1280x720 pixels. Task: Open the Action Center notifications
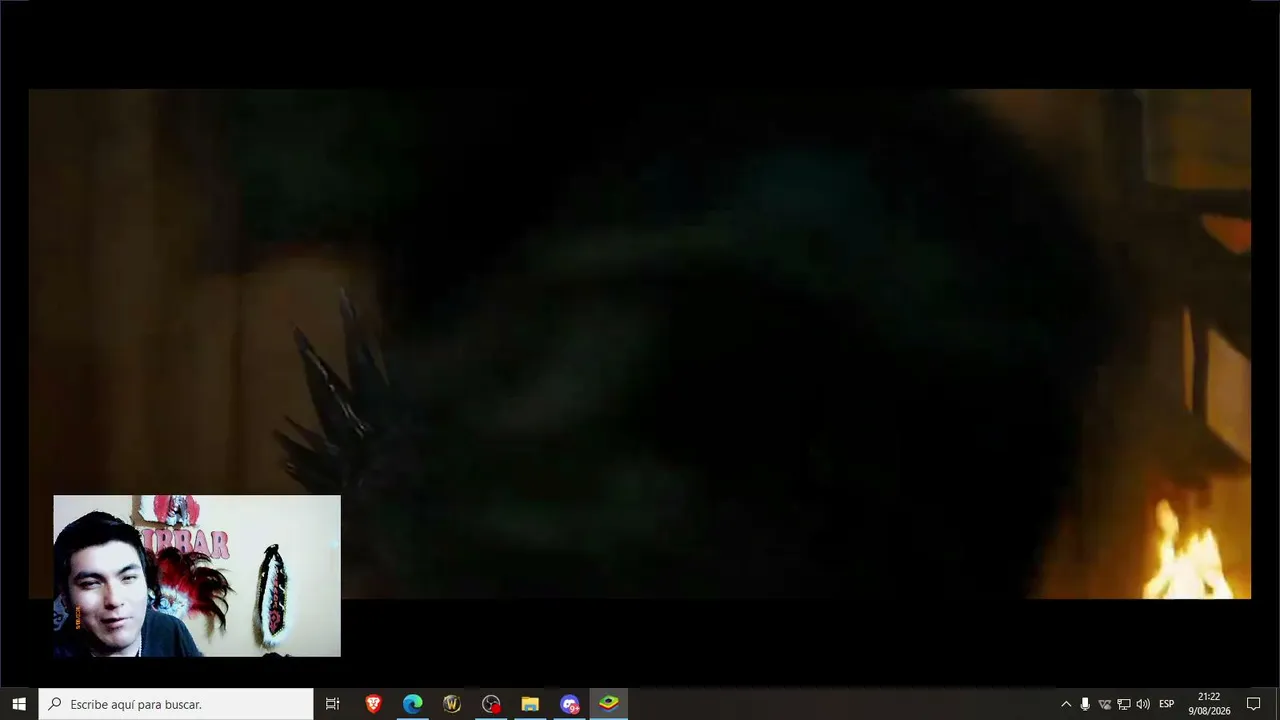pyautogui.click(x=1253, y=704)
